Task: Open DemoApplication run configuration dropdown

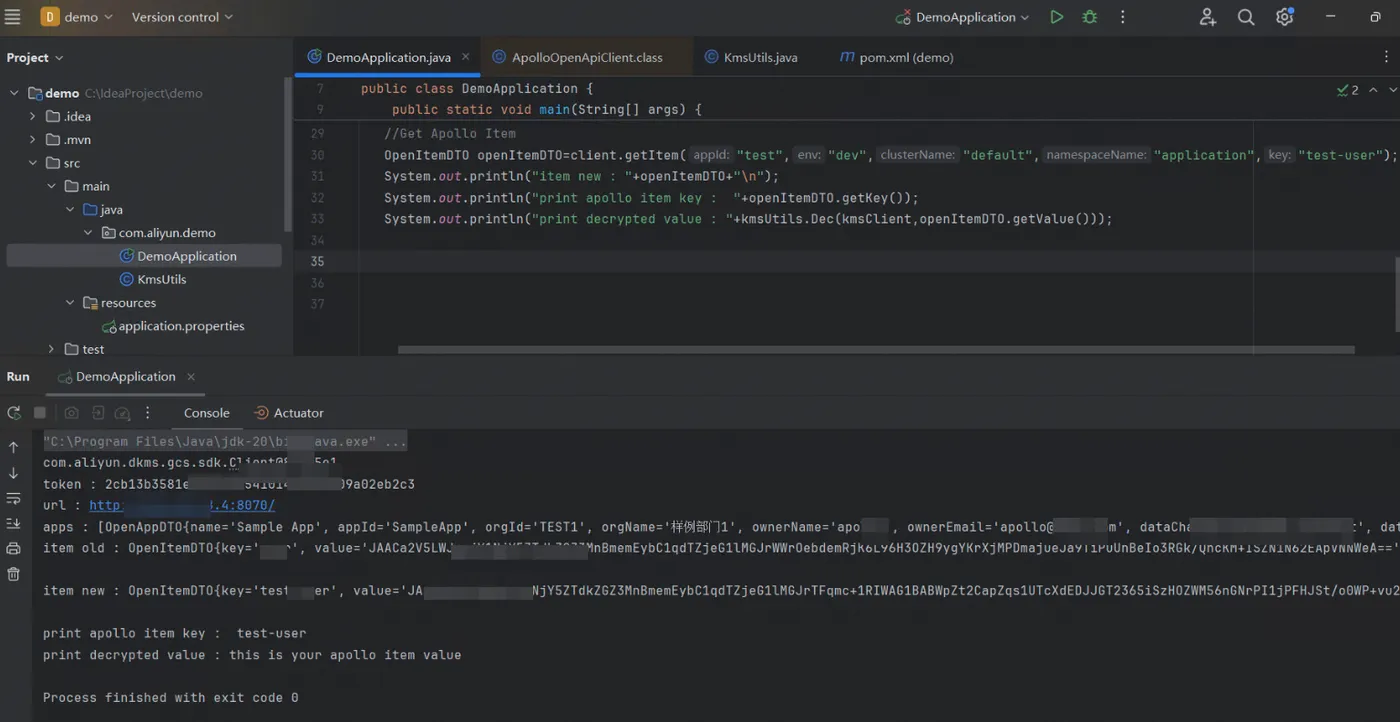Action: click(x=963, y=17)
